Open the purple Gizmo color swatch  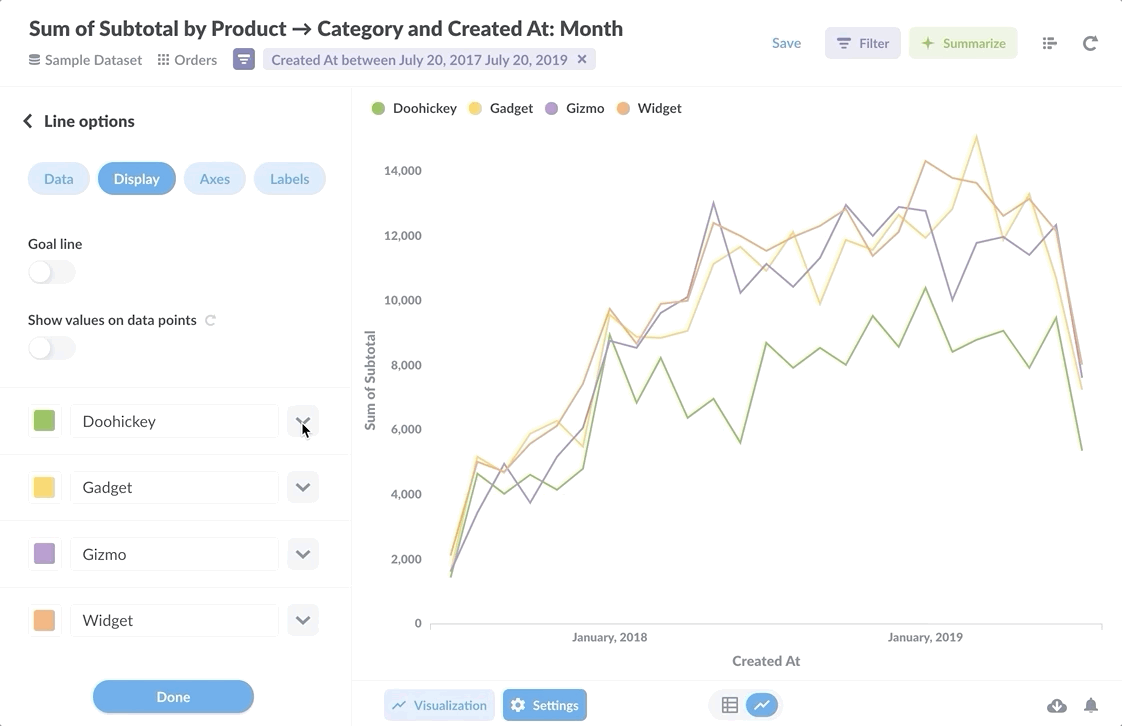pos(44,554)
